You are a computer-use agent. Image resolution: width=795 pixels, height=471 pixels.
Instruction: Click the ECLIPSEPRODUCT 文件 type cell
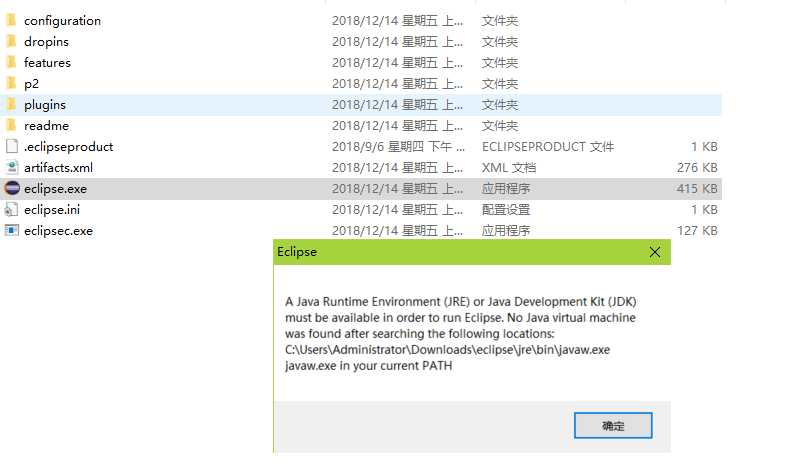pos(548,147)
